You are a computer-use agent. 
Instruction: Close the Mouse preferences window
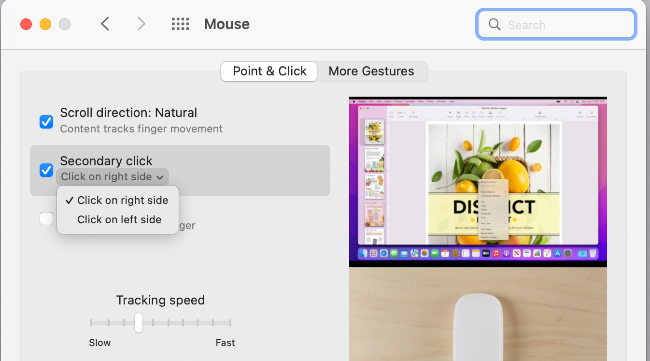pyautogui.click(x=26, y=24)
